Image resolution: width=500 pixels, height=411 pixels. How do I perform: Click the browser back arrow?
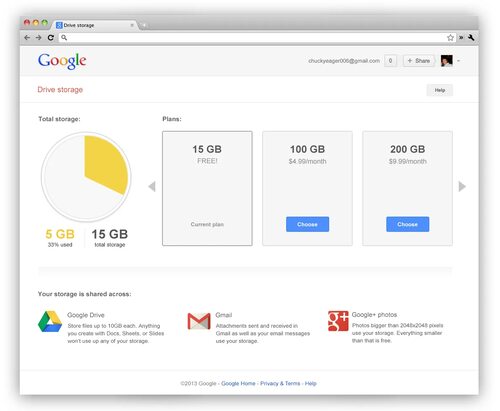pyautogui.click(x=27, y=38)
